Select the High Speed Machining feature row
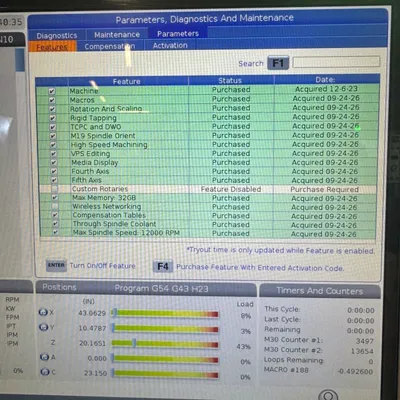Image resolution: width=400 pixels, height=400 pixels. tap(207, 144)
